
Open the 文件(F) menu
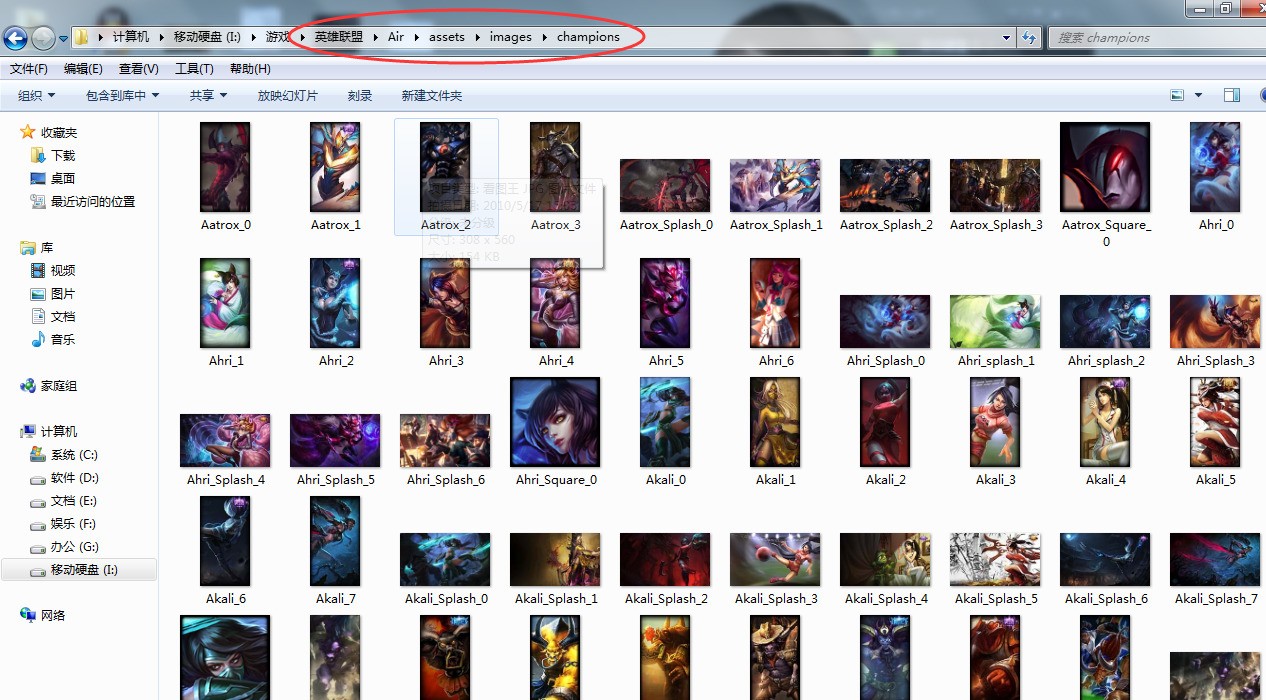[x=29, y=69]
